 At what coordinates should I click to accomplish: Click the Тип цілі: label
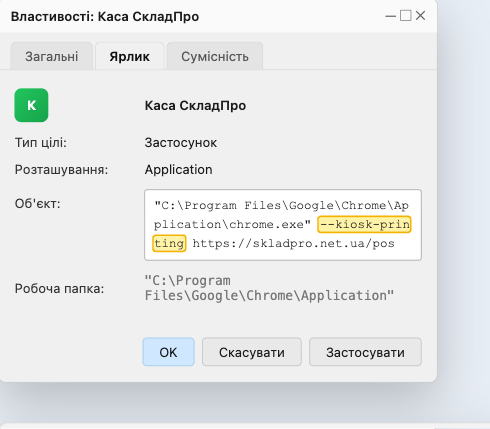(41, 143)
